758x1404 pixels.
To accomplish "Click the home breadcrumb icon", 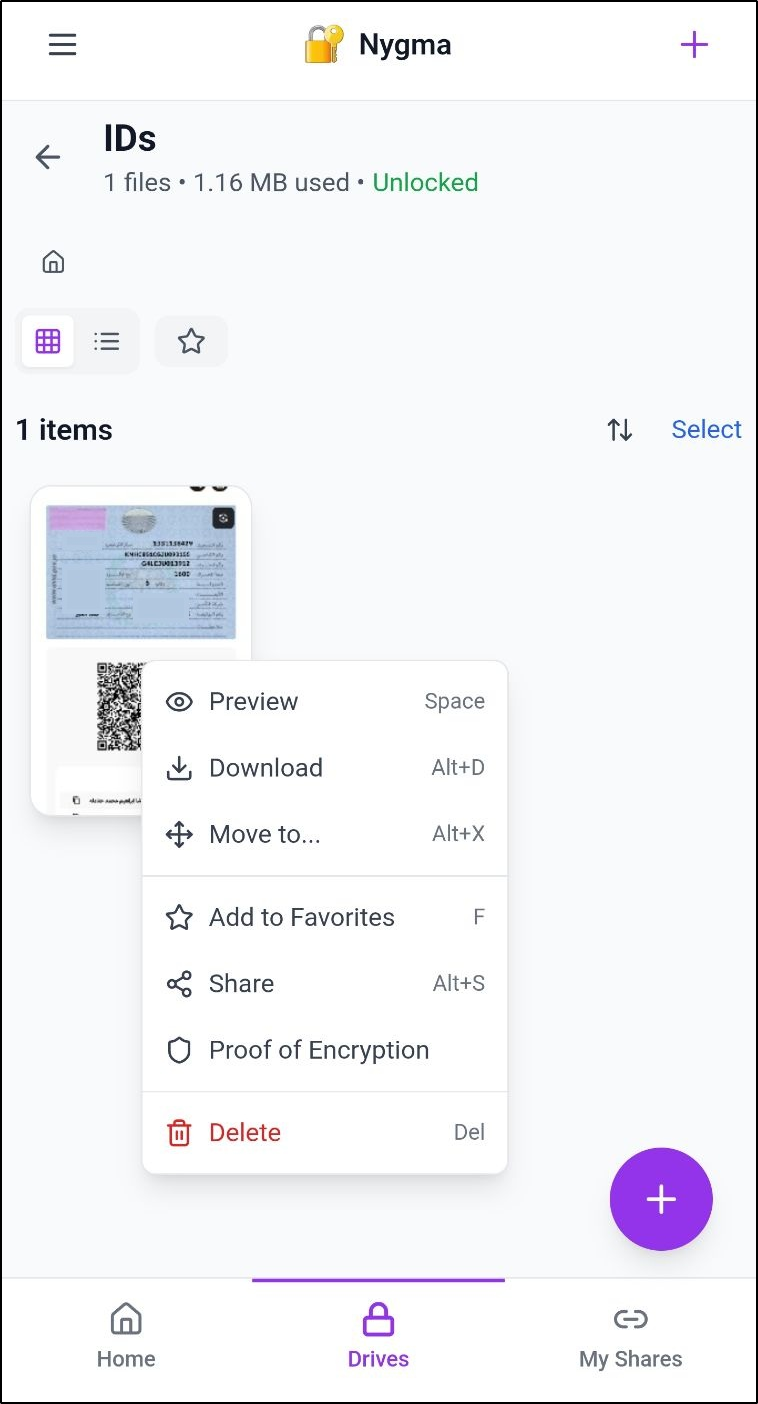I will 53,262.
